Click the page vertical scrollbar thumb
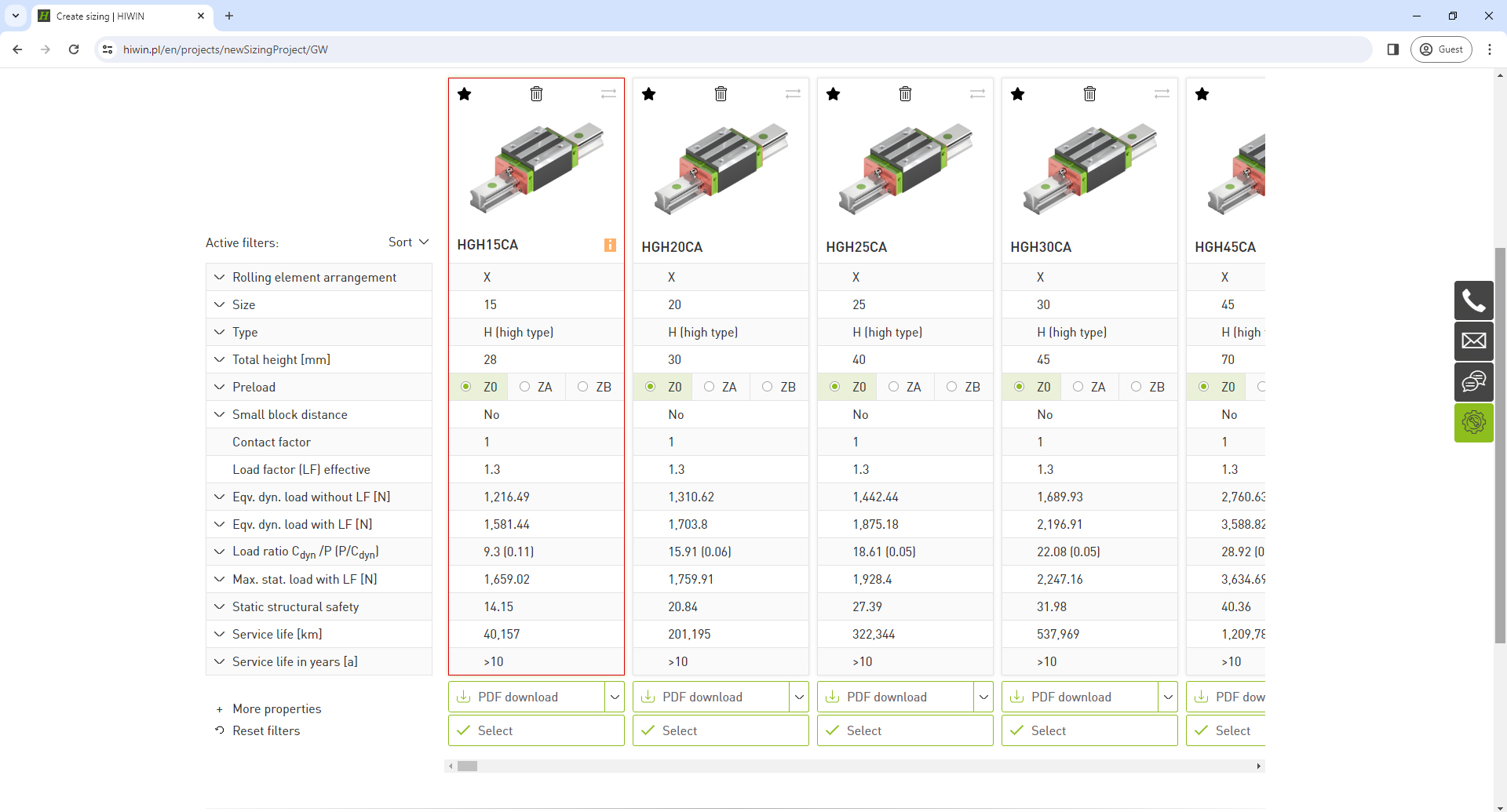This screenshot has height=812, width=1507. tap(1501, 446)
